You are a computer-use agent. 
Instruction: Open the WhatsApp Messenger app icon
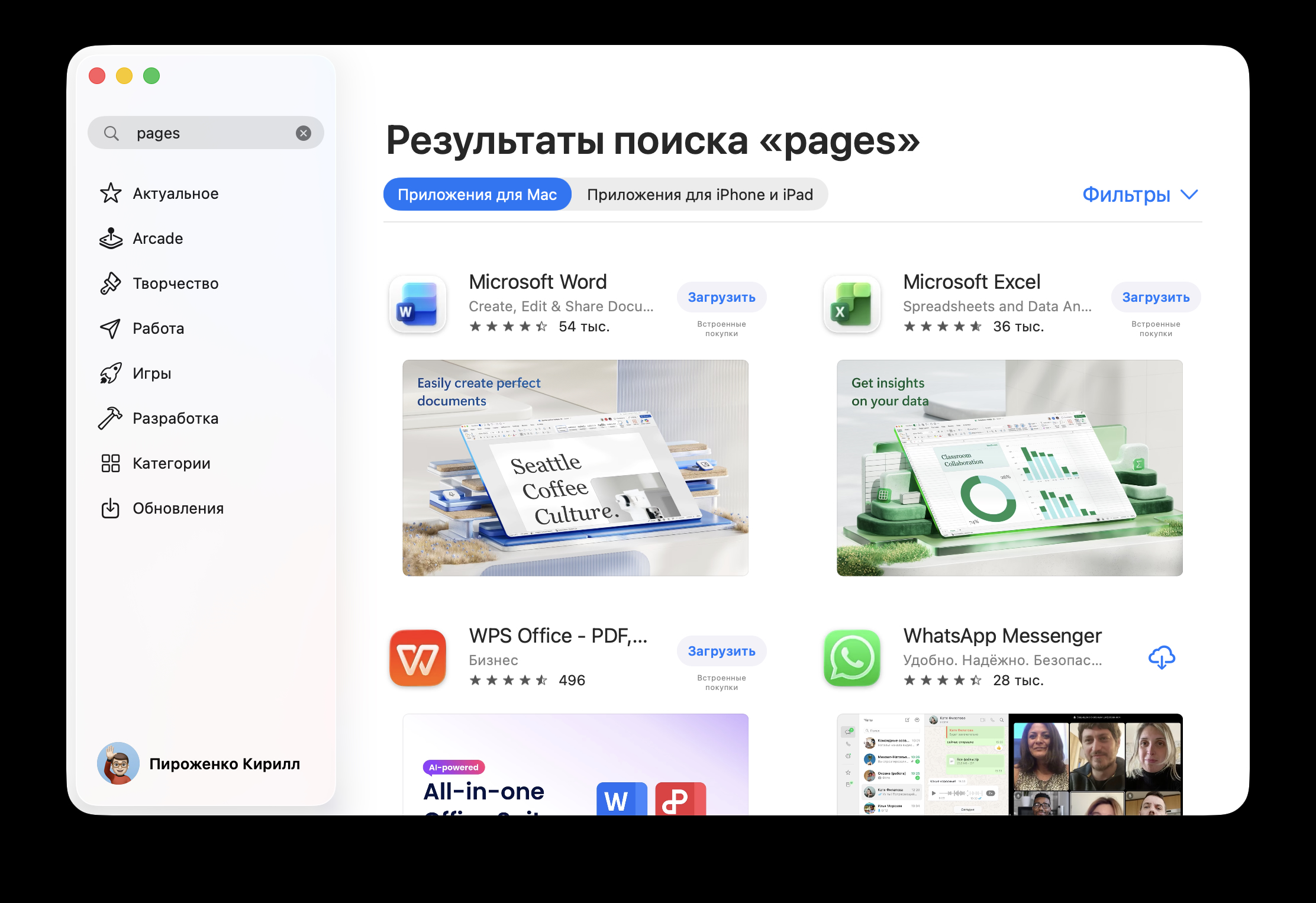(851, 658)
